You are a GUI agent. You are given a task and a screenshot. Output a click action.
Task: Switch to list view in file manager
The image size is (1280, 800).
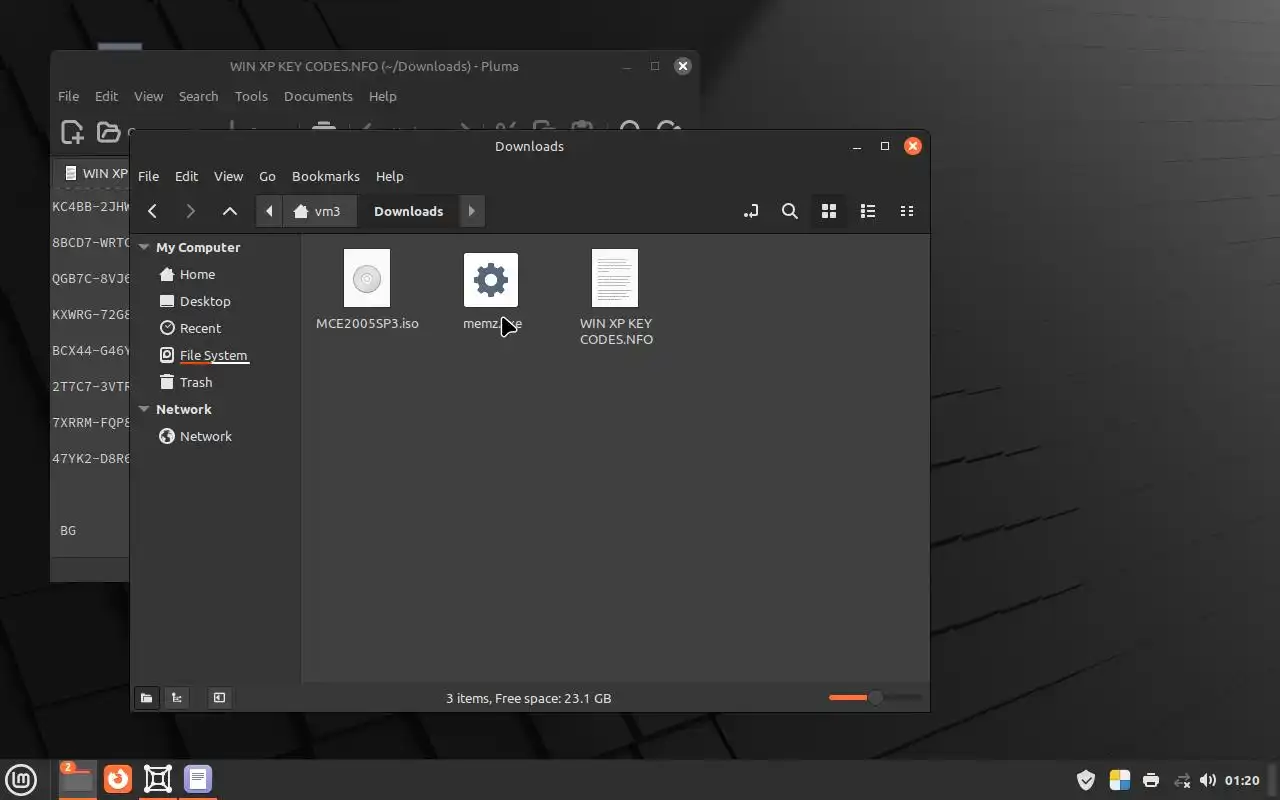[x=868, y=211]
